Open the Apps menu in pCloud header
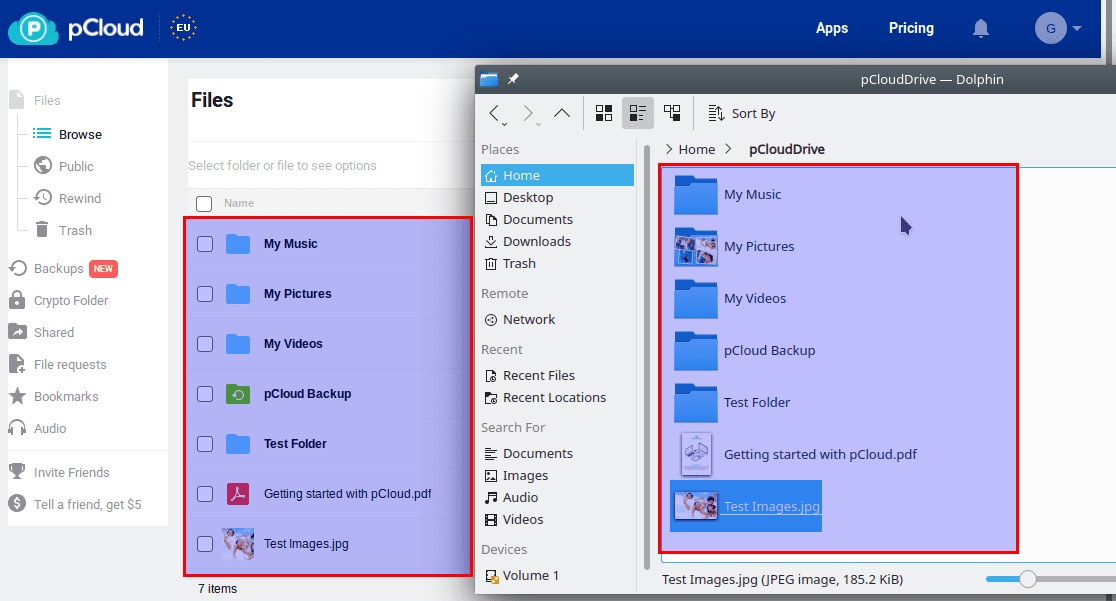 coord(832,28)
